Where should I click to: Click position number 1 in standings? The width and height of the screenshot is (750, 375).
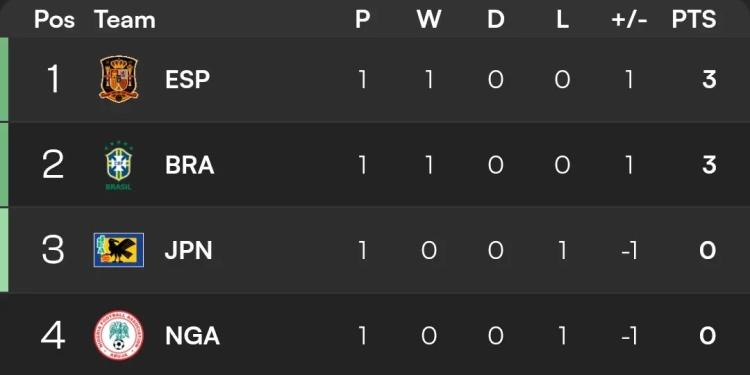pos(53,79)
